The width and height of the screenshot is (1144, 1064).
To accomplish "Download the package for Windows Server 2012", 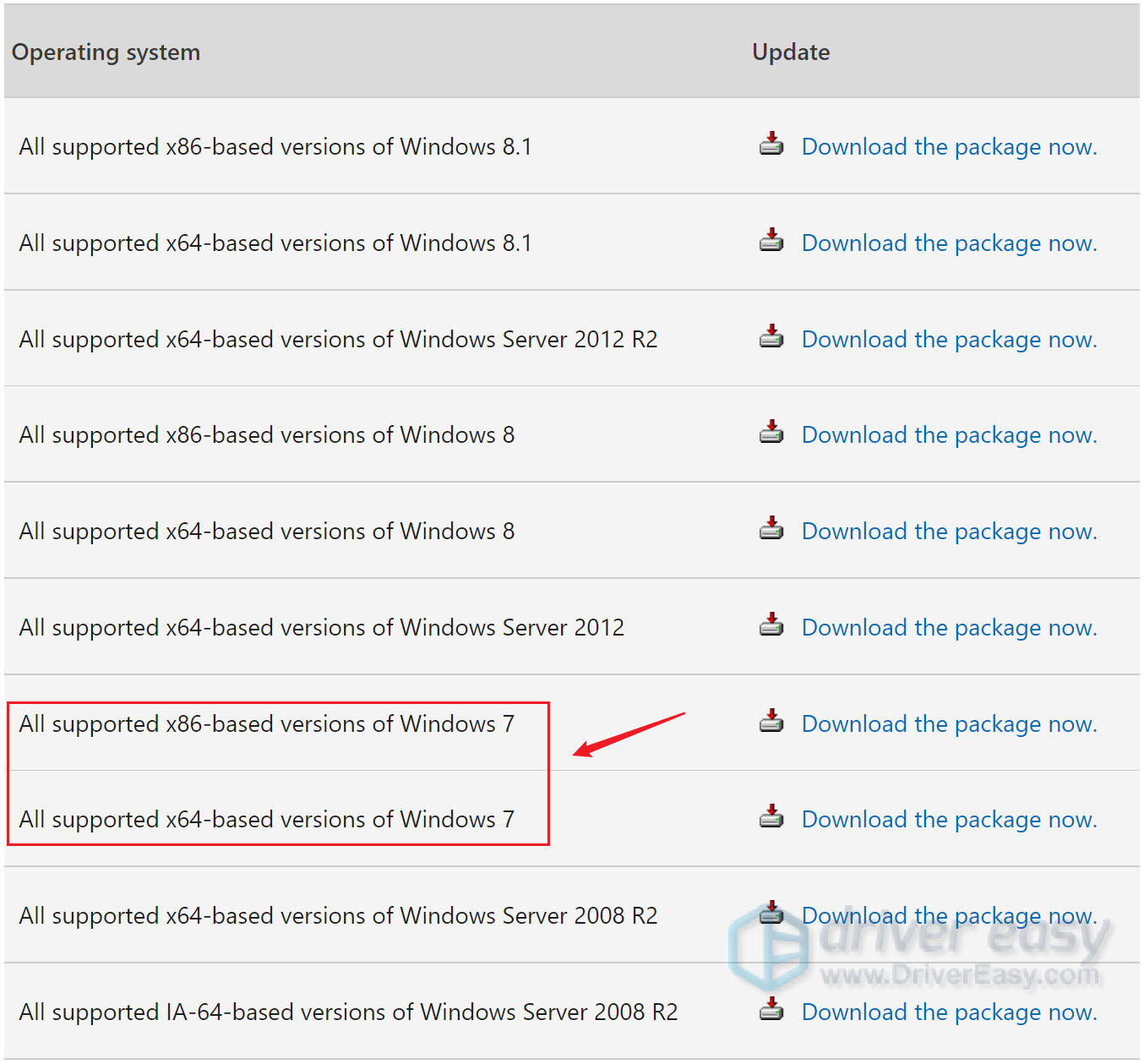I will 948,627.
